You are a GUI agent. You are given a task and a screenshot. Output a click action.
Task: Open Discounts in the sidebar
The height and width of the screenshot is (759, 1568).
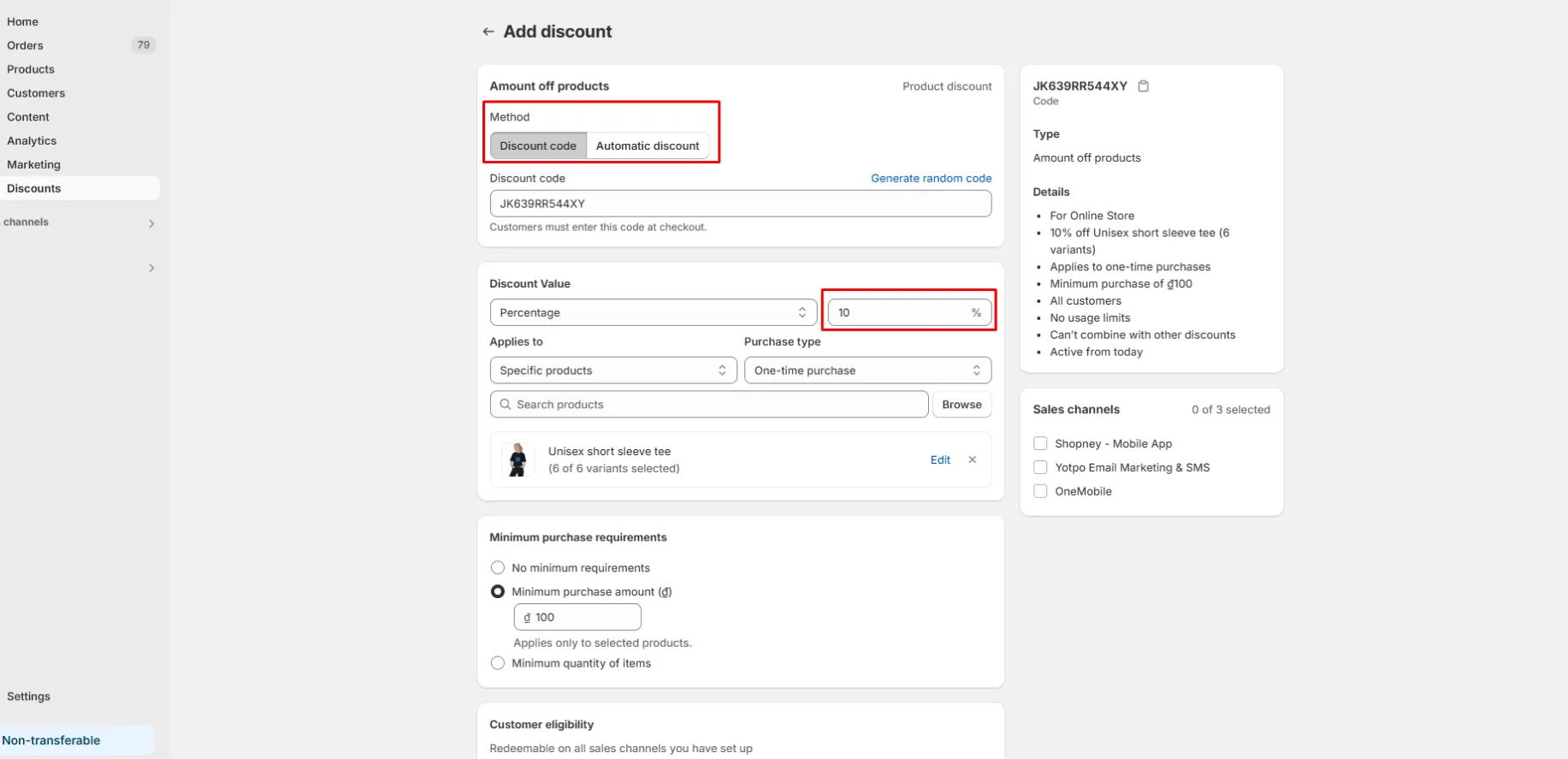point(80,188)
